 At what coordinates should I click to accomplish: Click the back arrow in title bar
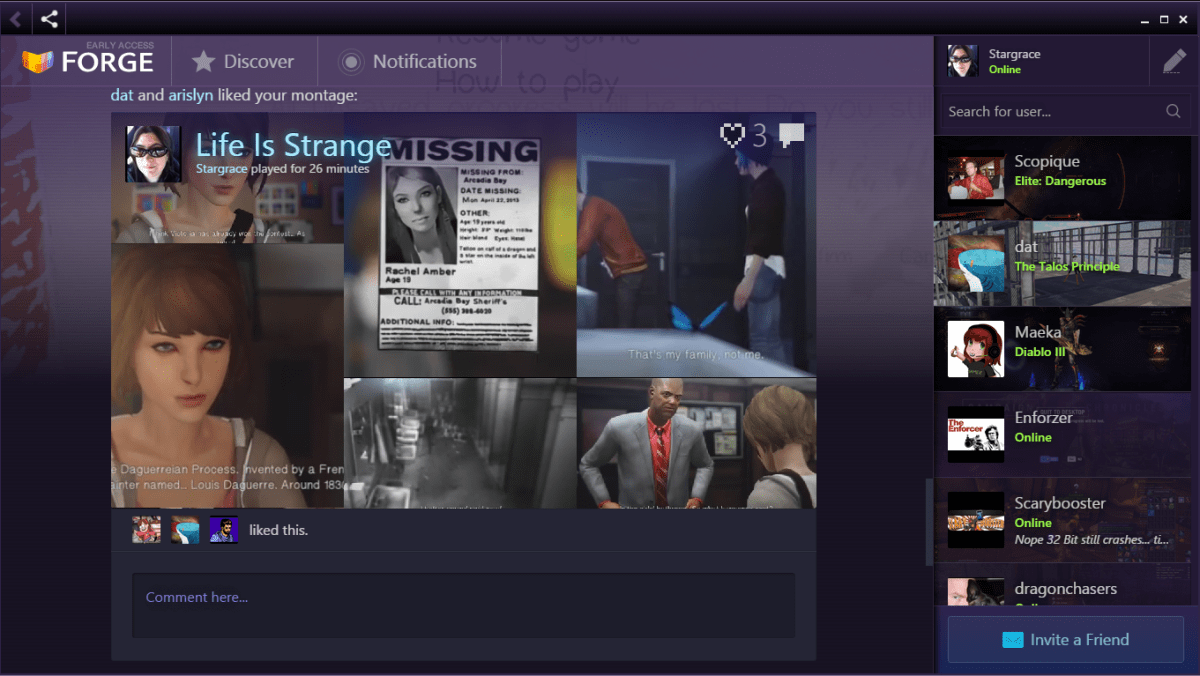(15, 18)
